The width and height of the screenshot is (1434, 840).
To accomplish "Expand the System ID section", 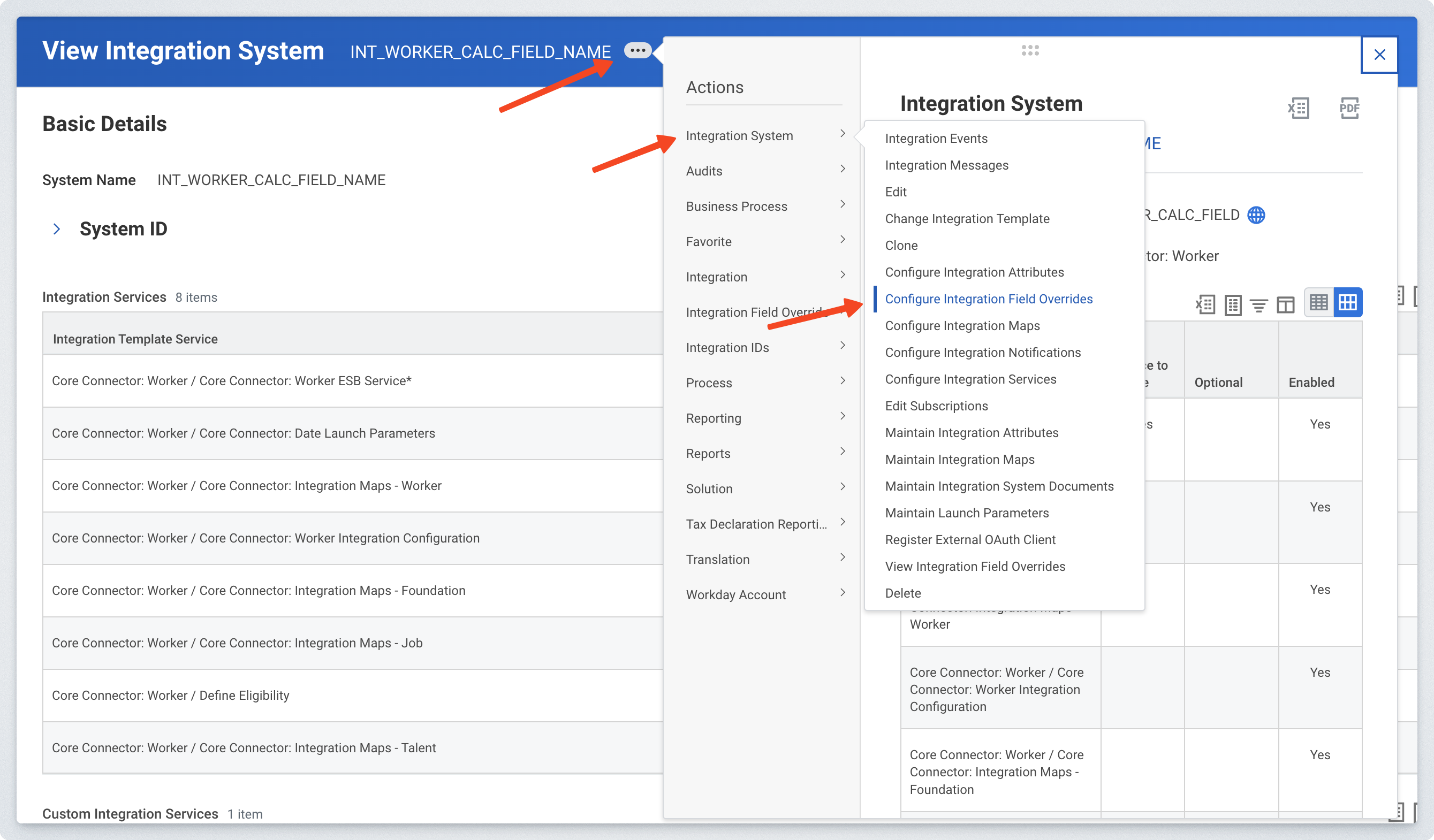I will (x=56, y=229).
